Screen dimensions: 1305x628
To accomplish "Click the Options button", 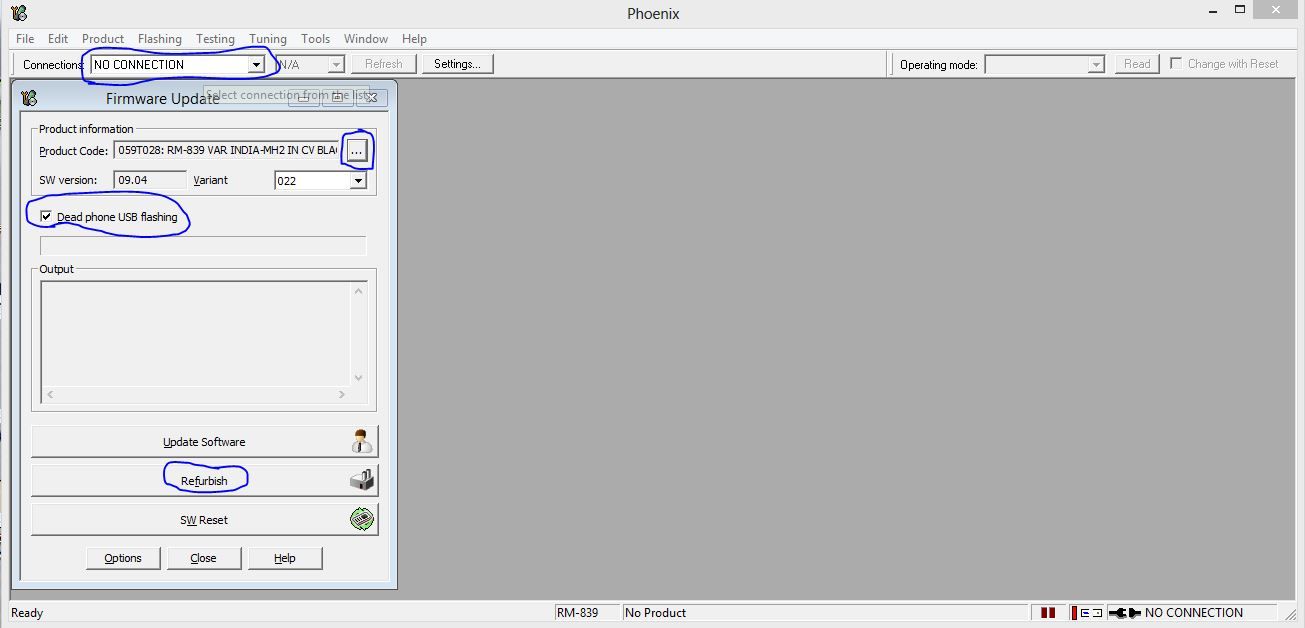I will 123,558.
